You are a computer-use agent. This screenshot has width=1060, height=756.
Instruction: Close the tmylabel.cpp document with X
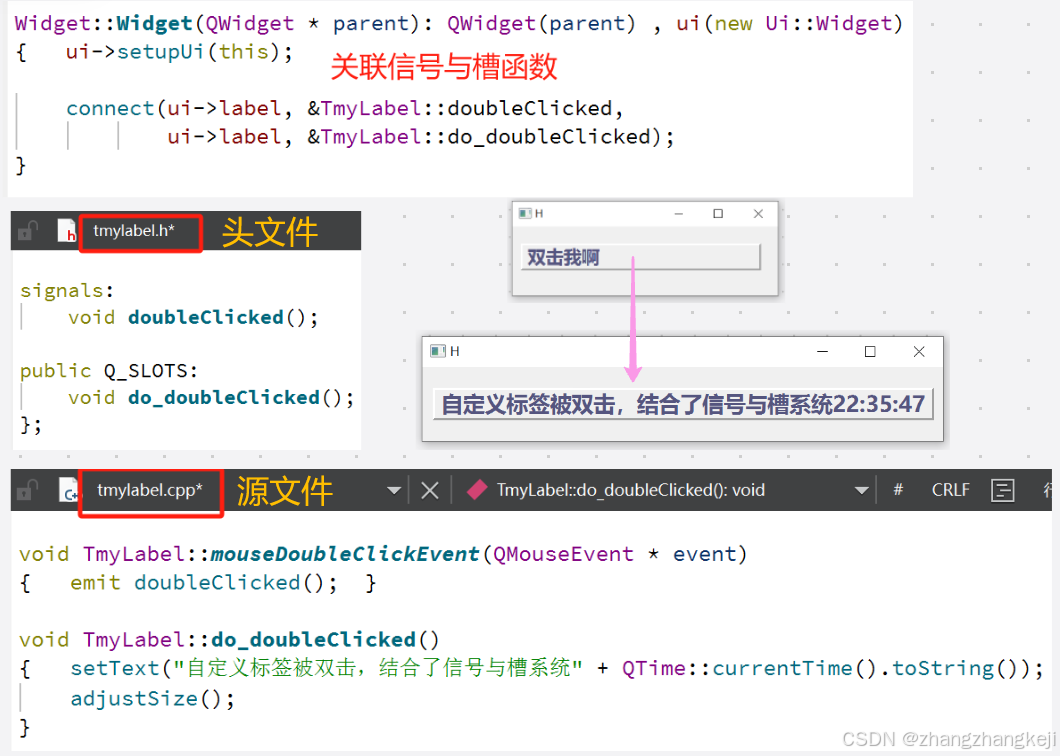(430, 490)
